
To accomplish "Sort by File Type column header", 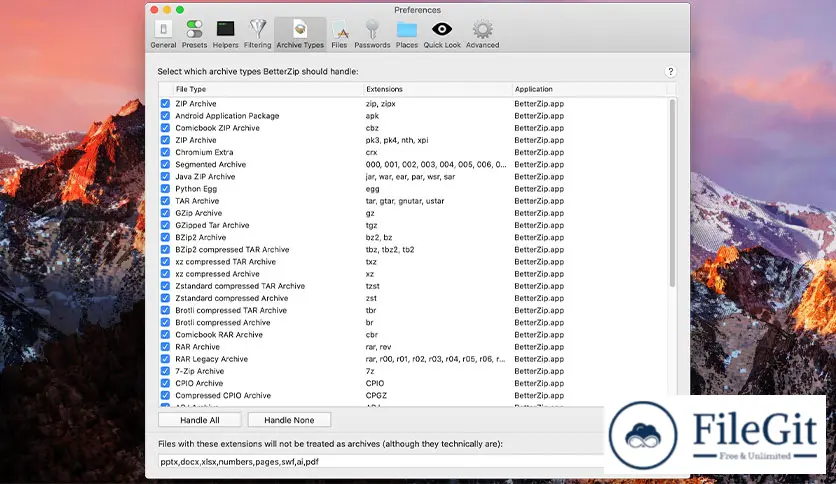I will click(x=268, y=89).
